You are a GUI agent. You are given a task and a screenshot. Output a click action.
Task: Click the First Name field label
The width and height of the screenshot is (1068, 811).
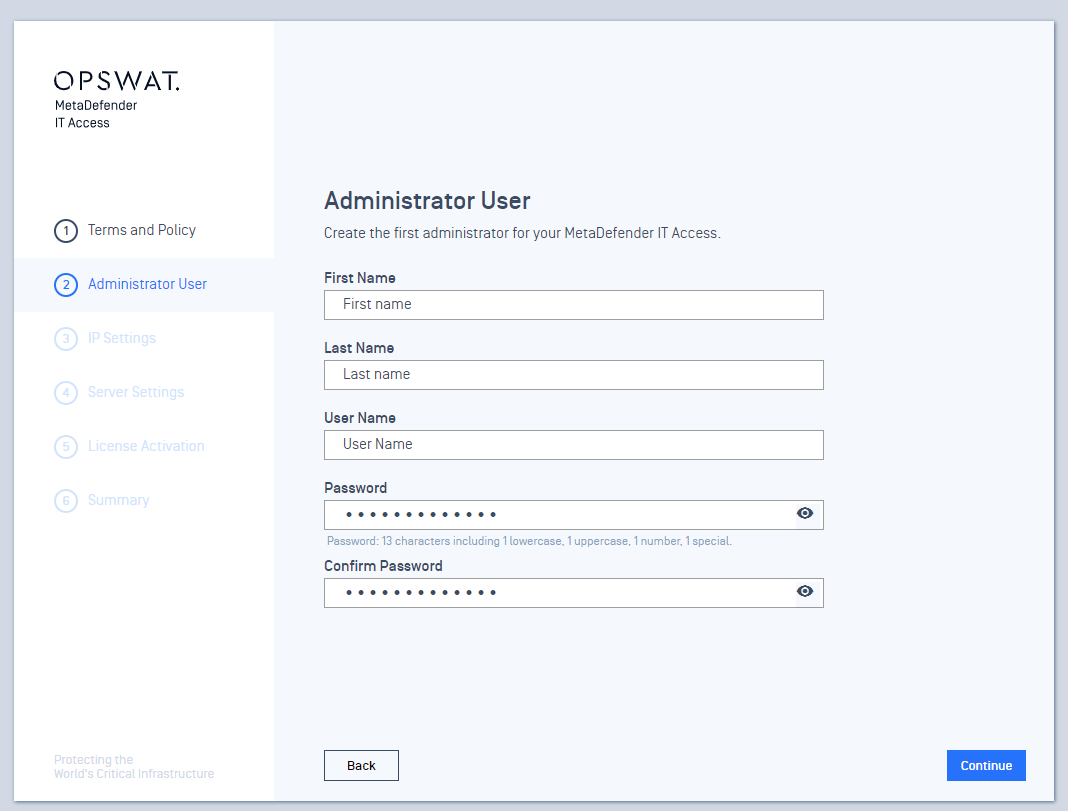[x=360, y=278]
